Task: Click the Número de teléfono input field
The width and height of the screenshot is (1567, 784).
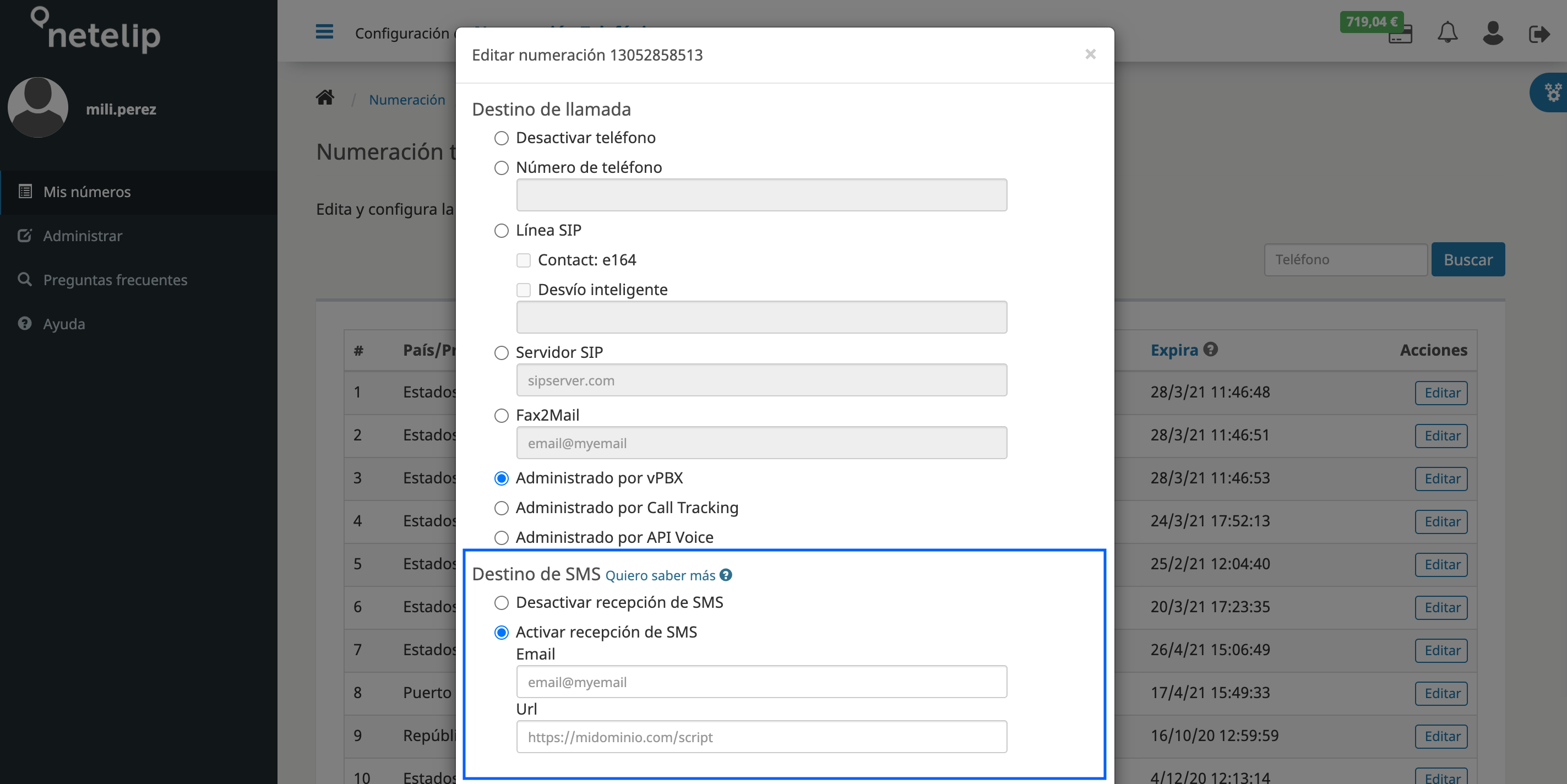Action: [761, 195]
